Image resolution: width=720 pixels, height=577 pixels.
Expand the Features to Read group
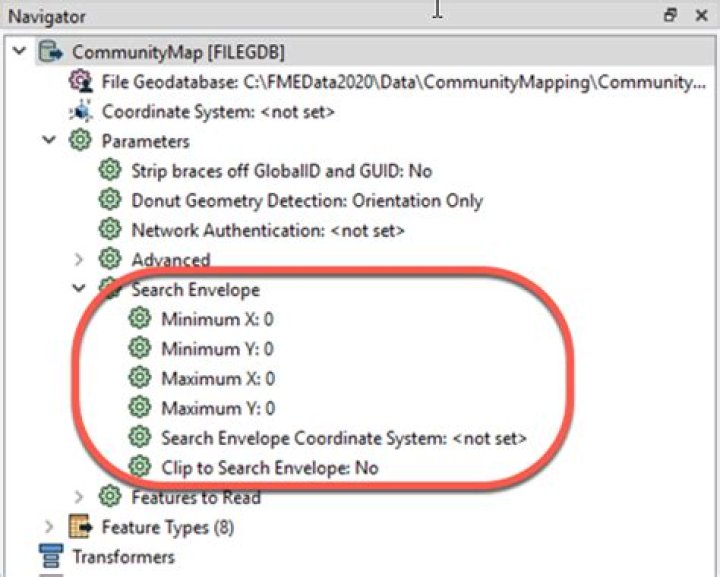(79, 497)
